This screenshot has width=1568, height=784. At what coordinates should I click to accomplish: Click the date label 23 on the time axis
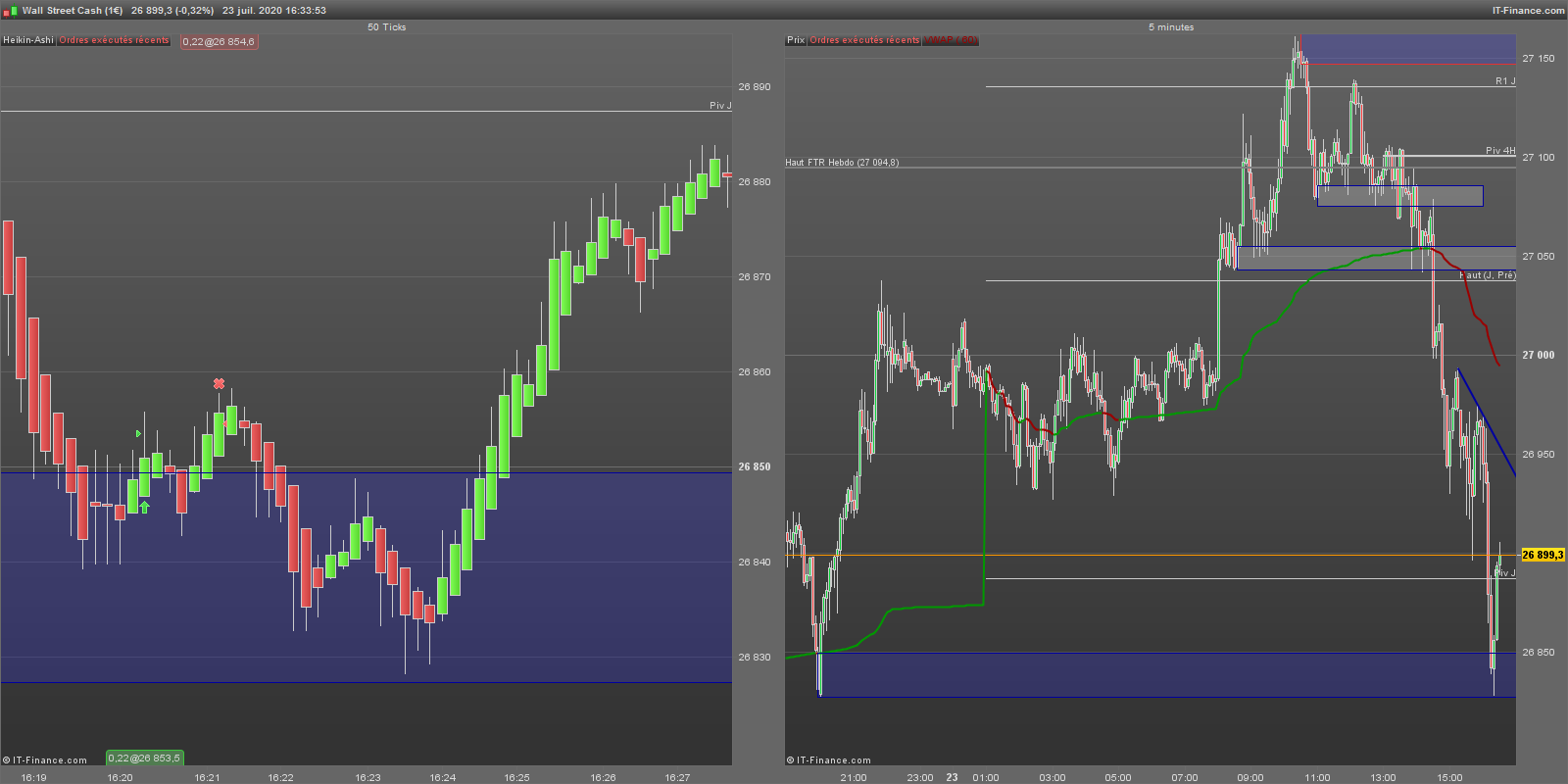coord(952,778)
